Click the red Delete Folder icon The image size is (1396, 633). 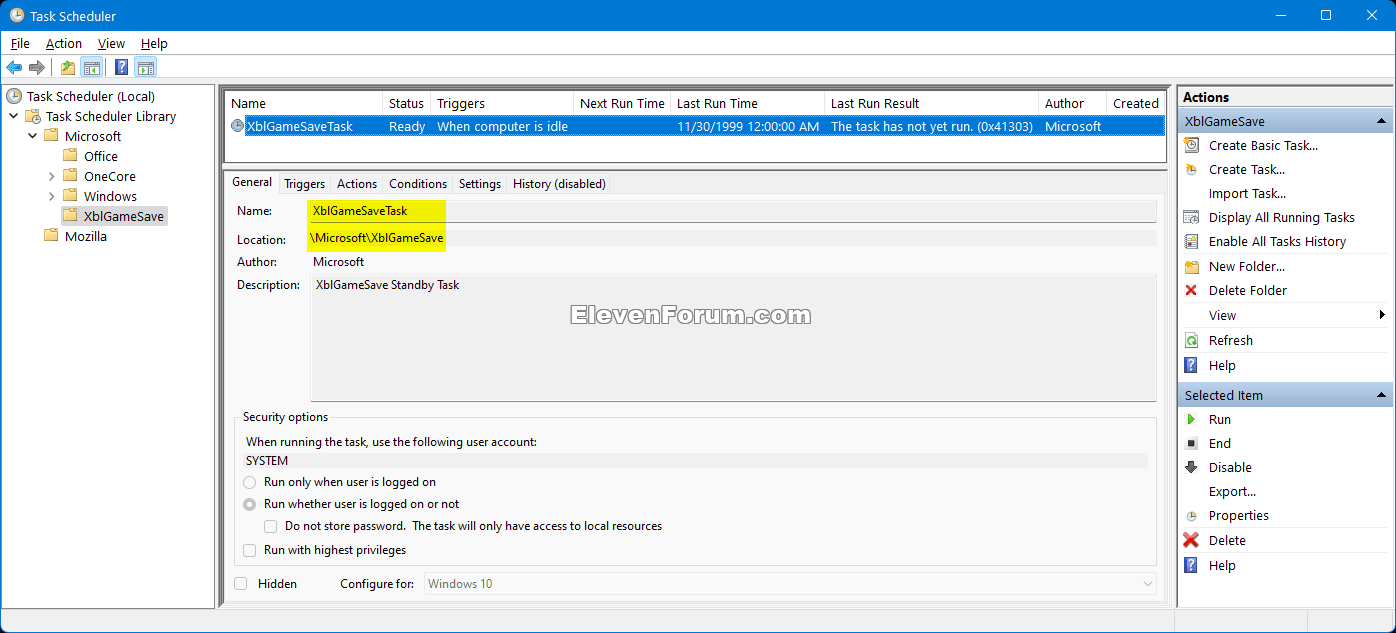pos(1192,290)
